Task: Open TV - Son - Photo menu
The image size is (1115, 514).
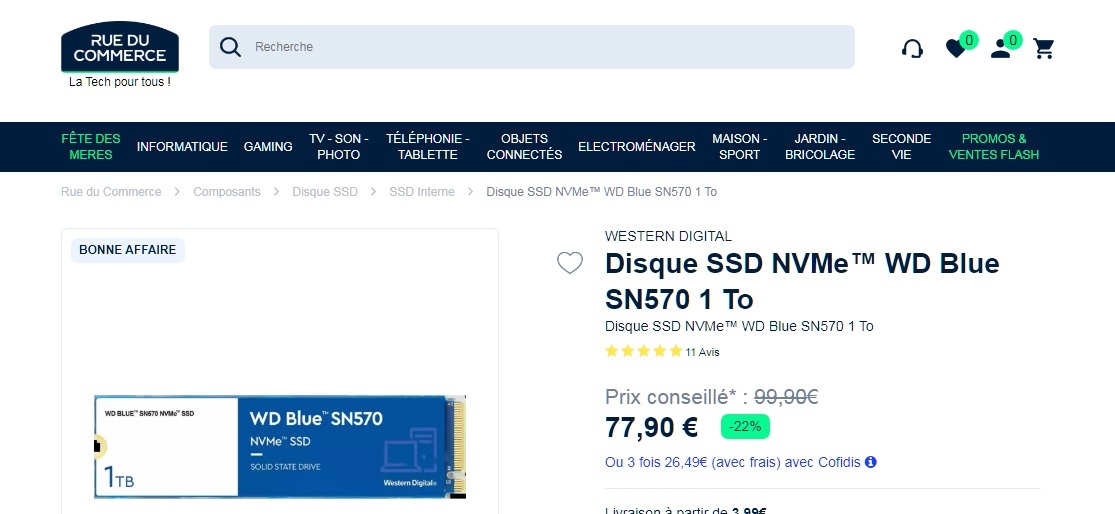Action: [338, 146]
